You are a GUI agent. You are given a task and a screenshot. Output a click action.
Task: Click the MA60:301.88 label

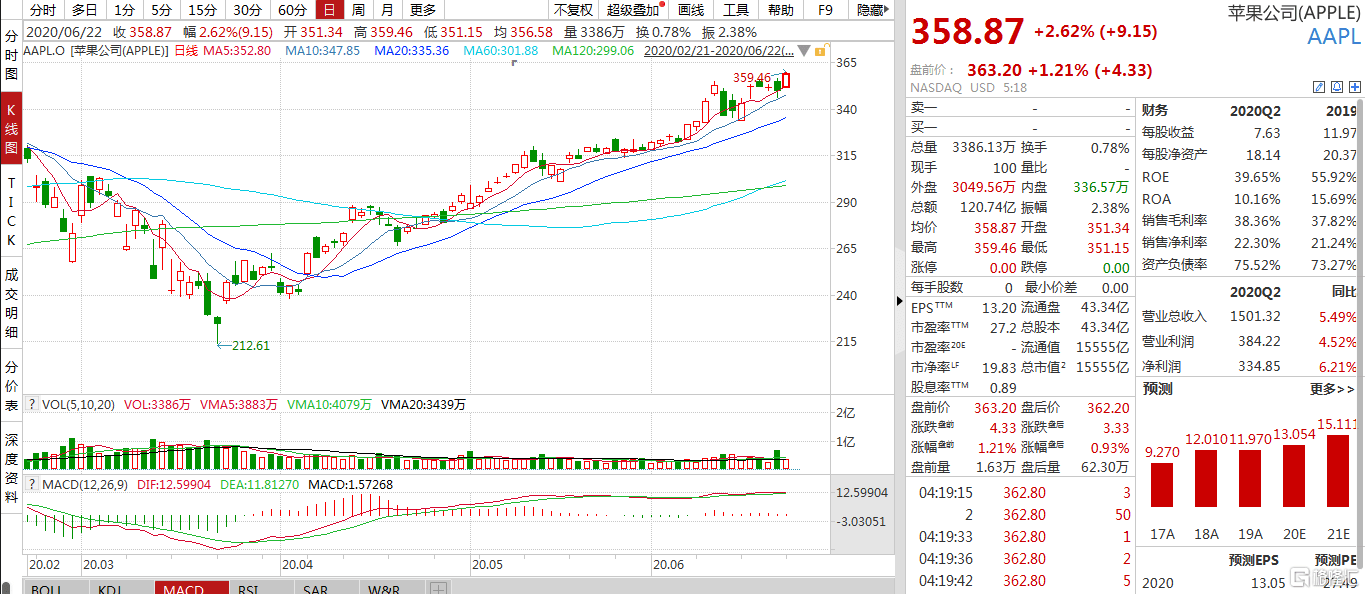point(501,50)
